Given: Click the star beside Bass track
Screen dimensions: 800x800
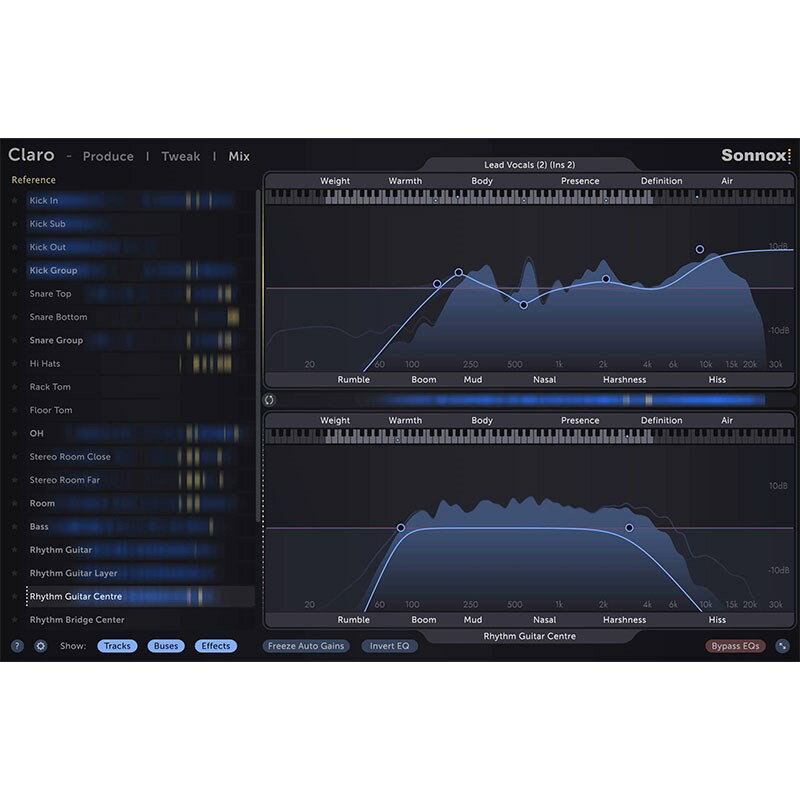Looking at the screenshot, I should pyautogui.click(x=15, y=527).
